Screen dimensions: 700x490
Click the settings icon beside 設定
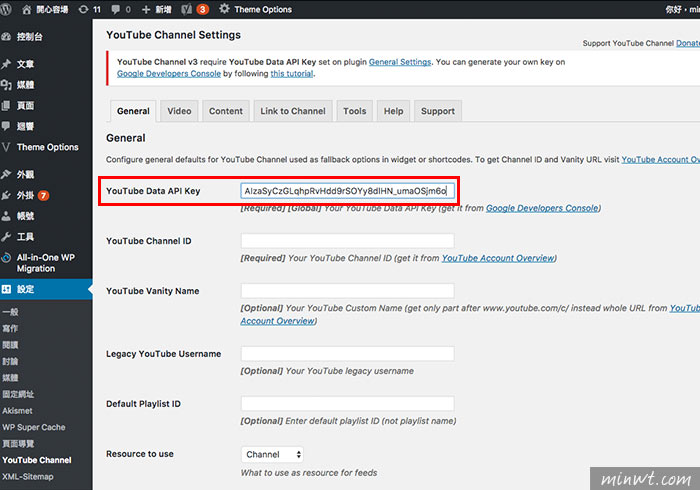pos(6,289)
